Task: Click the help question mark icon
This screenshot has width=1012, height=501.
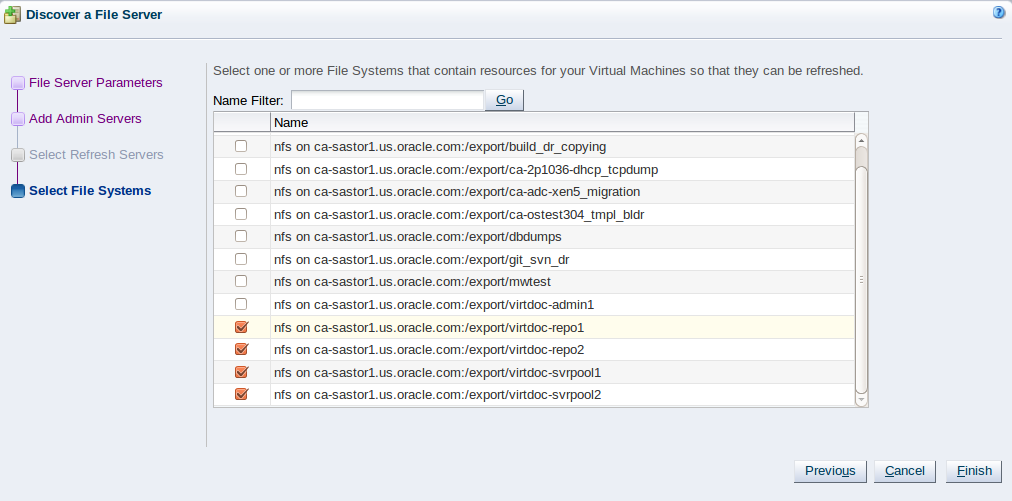Action: (998, 13)
